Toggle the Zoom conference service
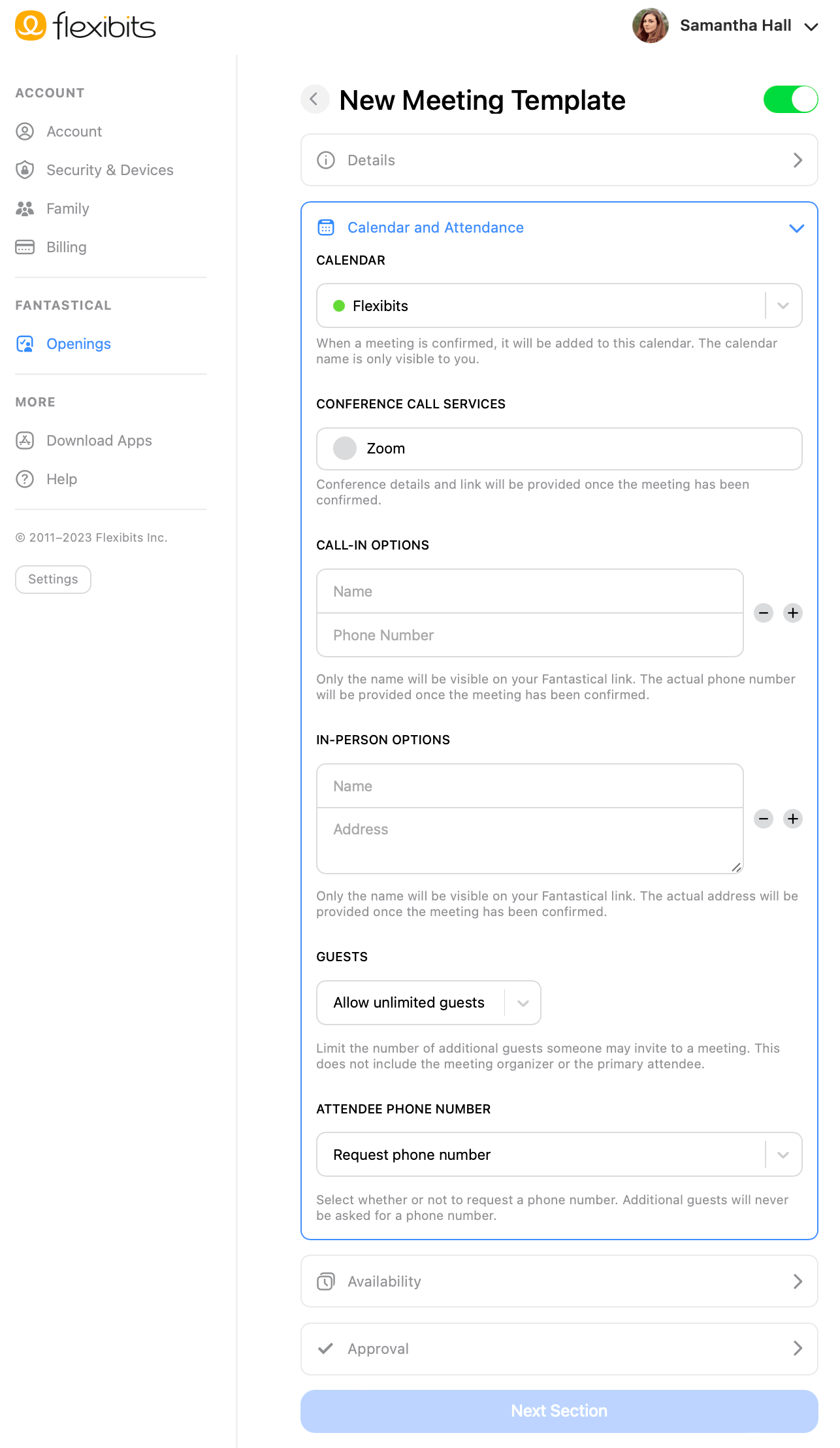This screenshot has width=840, height=1448. coord(345,448)
